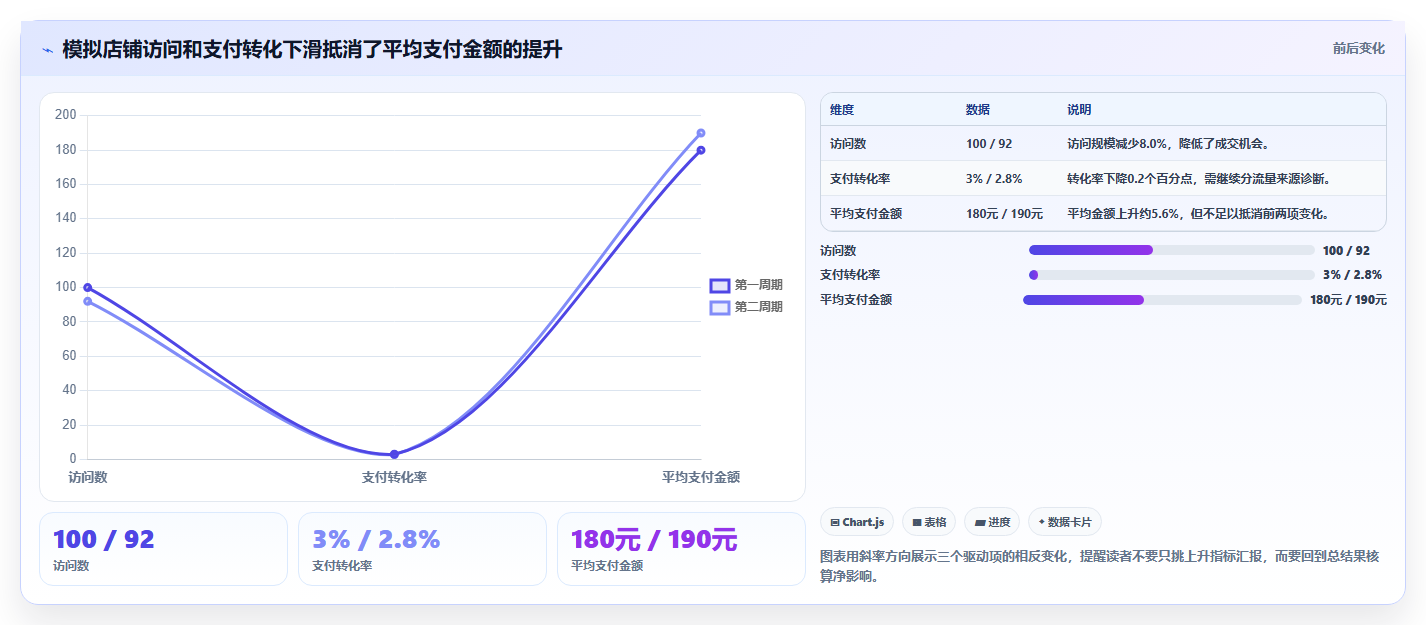This screenshot has width=1426, height=625.
Task: Click the data point at 支付转化率
Action: pyautogui.click(x=394, y=454)
